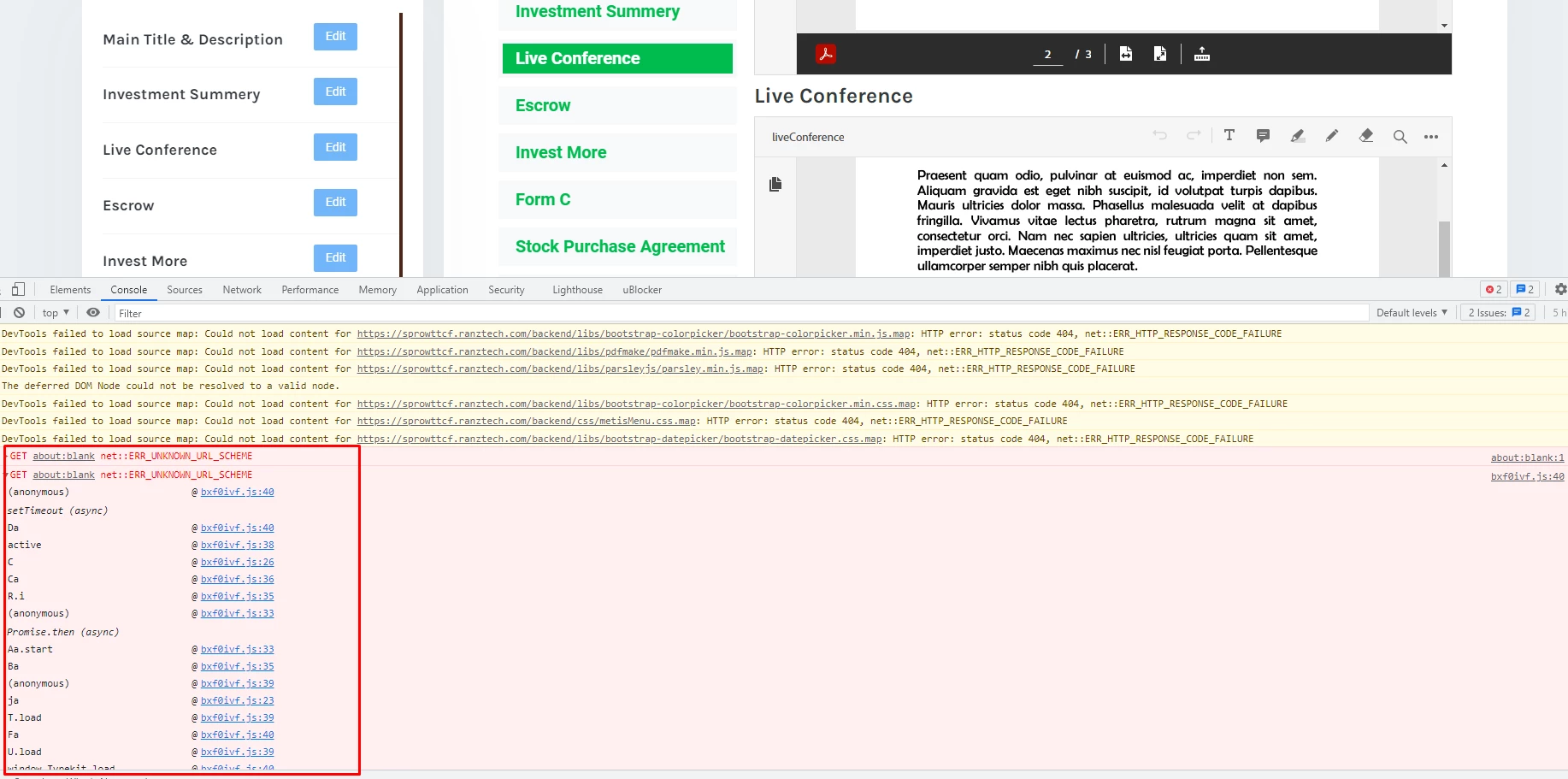Select the highlighted Live Conference menu item
Viewport: 1568px width, 779px height.
coord(617,58)
